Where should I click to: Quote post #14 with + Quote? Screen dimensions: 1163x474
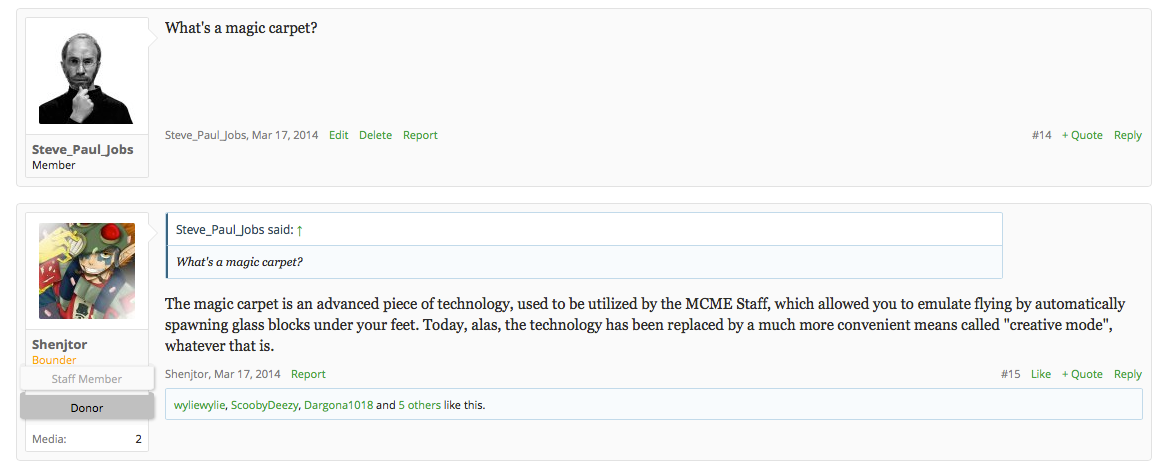(1082, 135)
